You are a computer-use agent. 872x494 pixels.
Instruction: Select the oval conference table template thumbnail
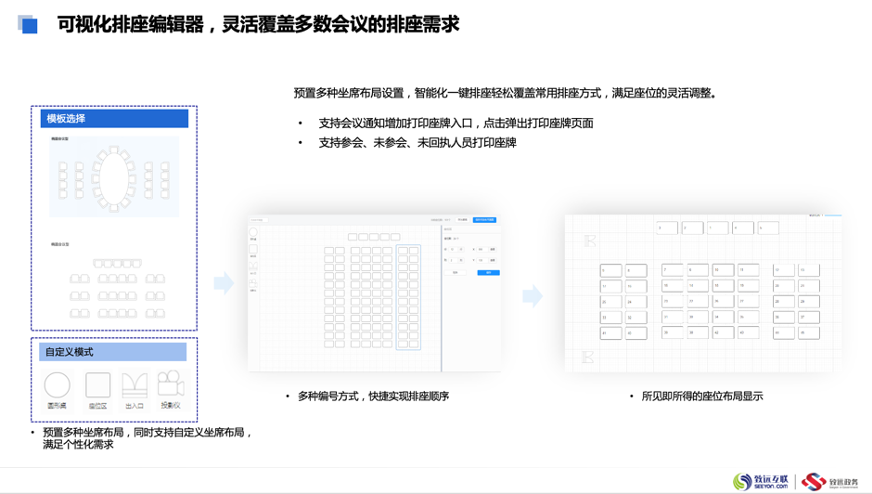tap(114, 178)
